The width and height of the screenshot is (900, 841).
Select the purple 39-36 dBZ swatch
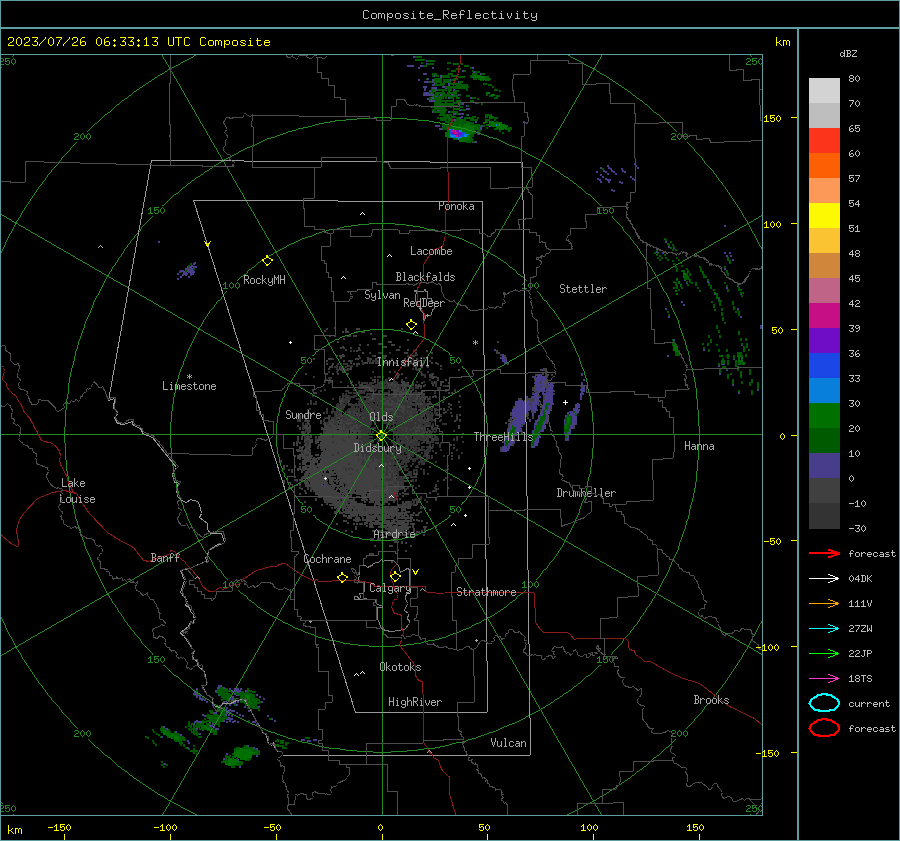click(x=824, y=340)
